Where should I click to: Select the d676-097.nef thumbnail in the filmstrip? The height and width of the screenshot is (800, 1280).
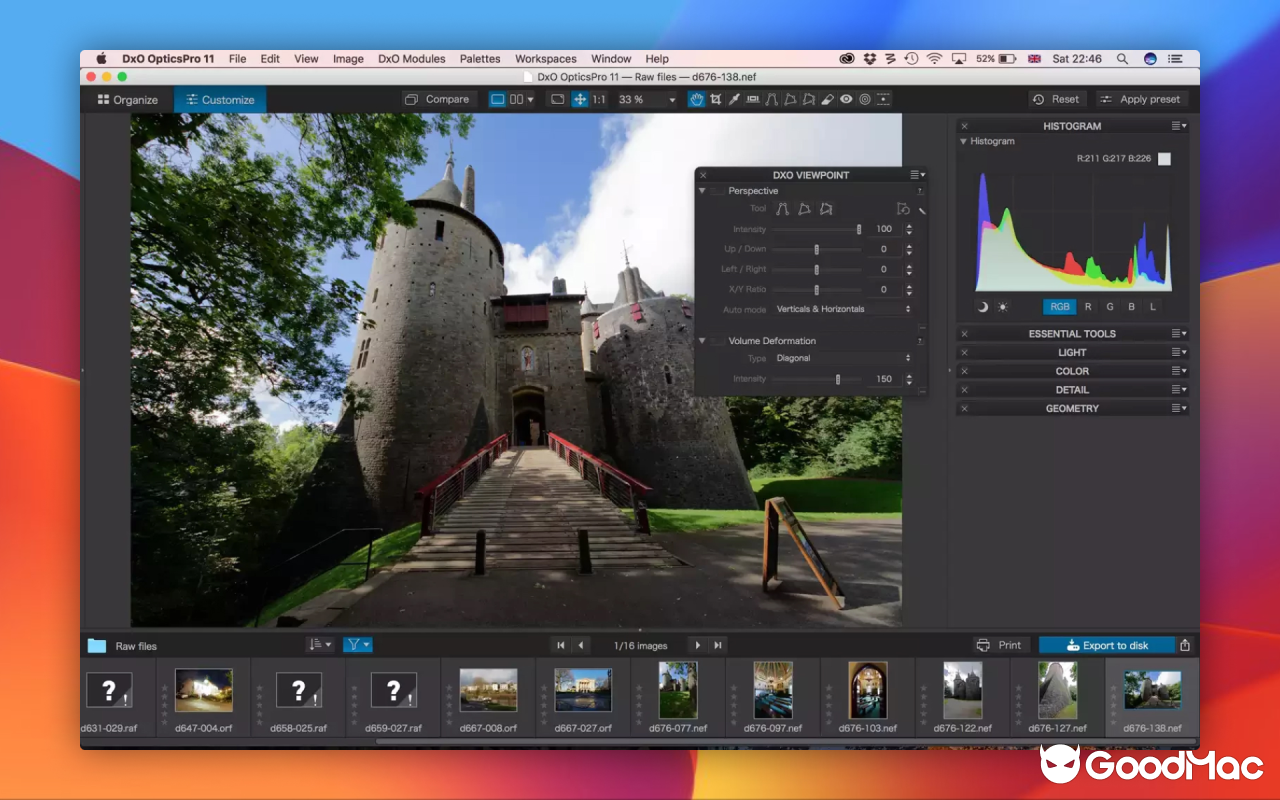point(772,690)
